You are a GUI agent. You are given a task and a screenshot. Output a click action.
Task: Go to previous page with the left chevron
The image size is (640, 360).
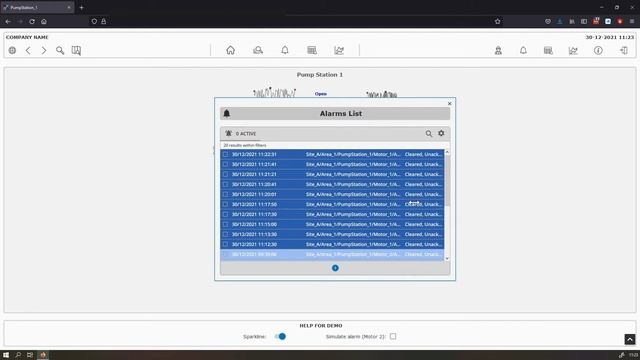28,50
